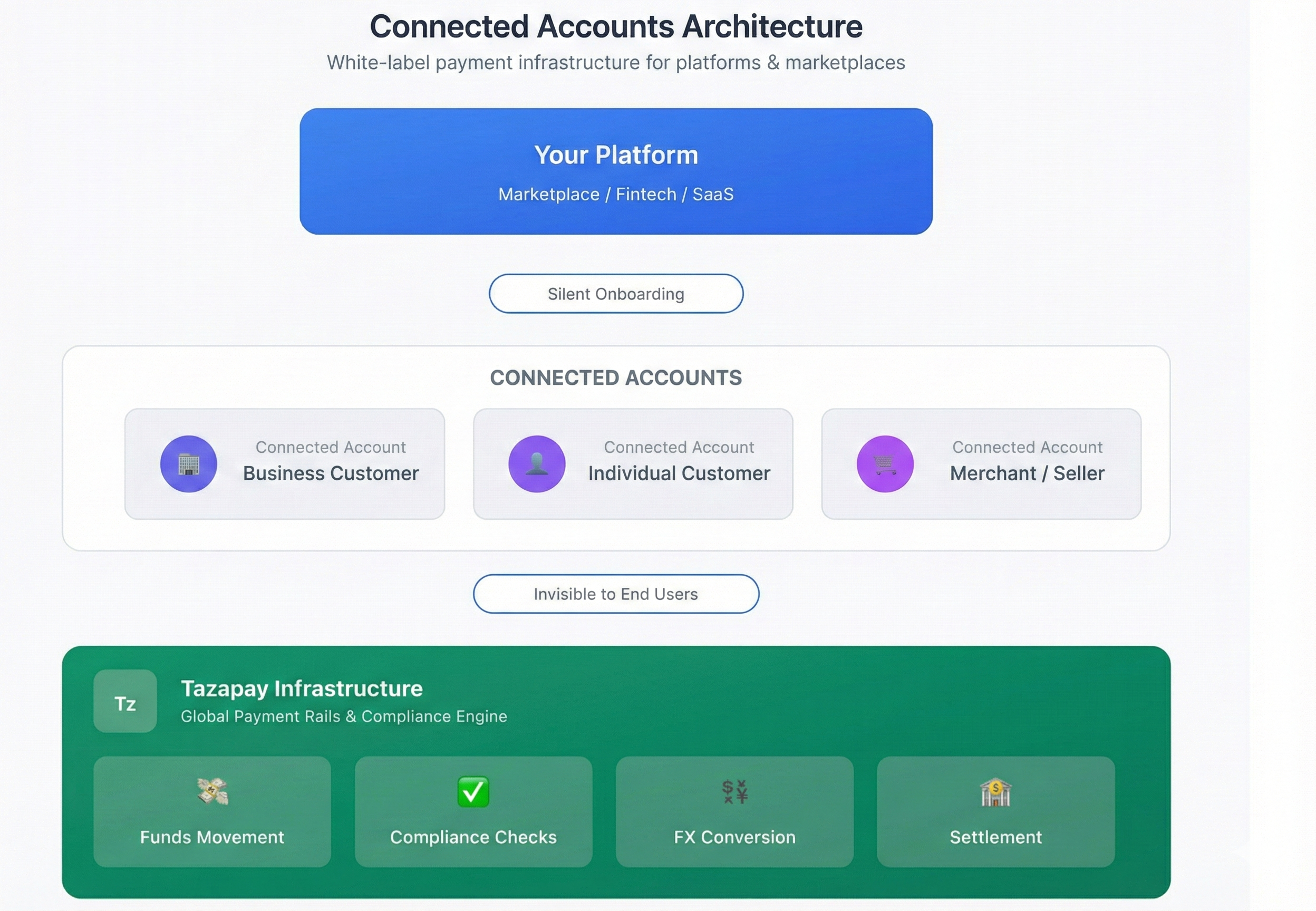This screenshot has width=1316, height=911.
Task: Click the Tz Tazapay logo icon
Action: [x=125, y=702]
